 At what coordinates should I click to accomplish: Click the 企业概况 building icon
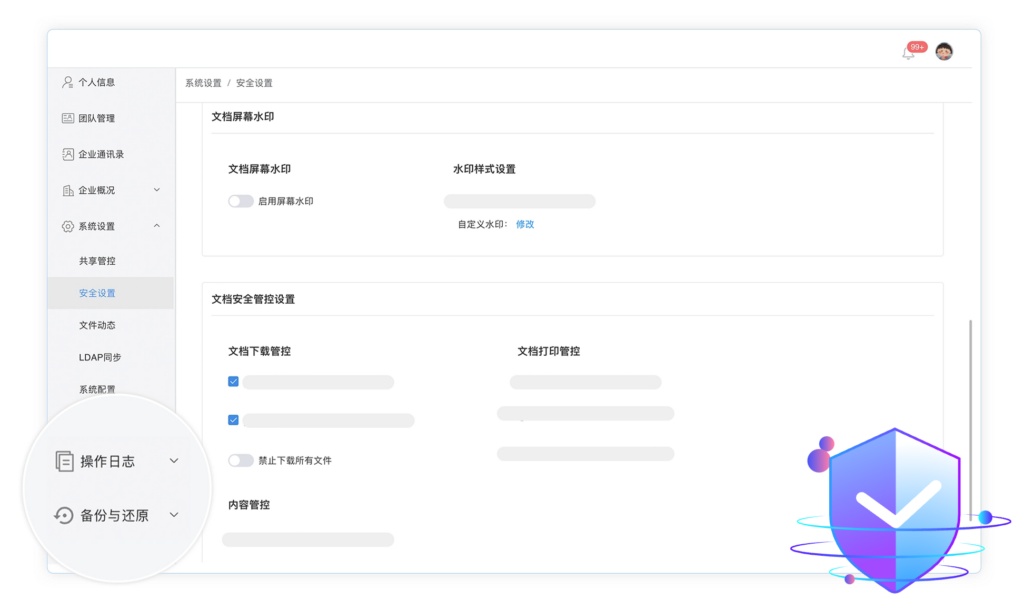67,190
